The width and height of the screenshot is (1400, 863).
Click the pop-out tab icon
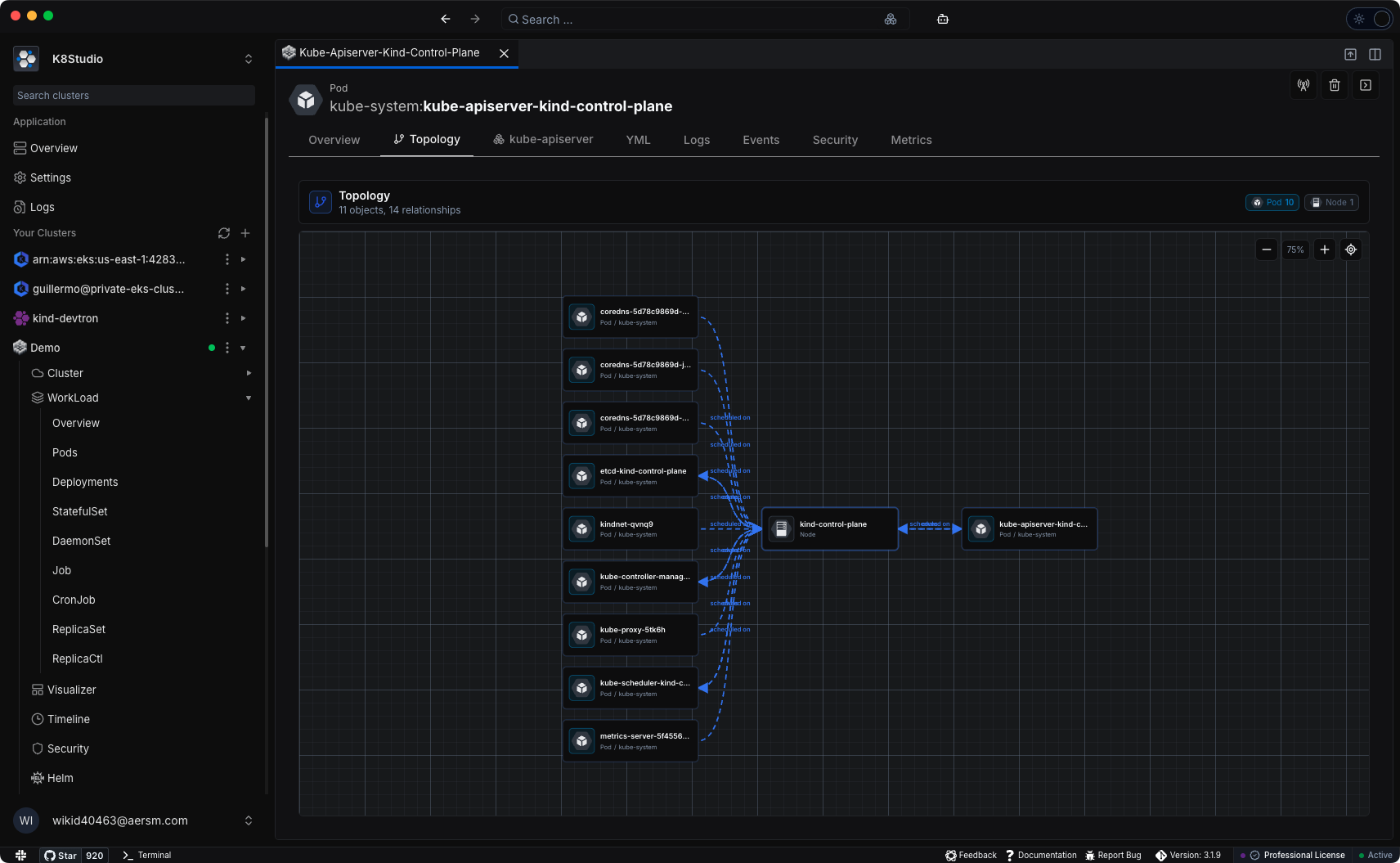1350,54
